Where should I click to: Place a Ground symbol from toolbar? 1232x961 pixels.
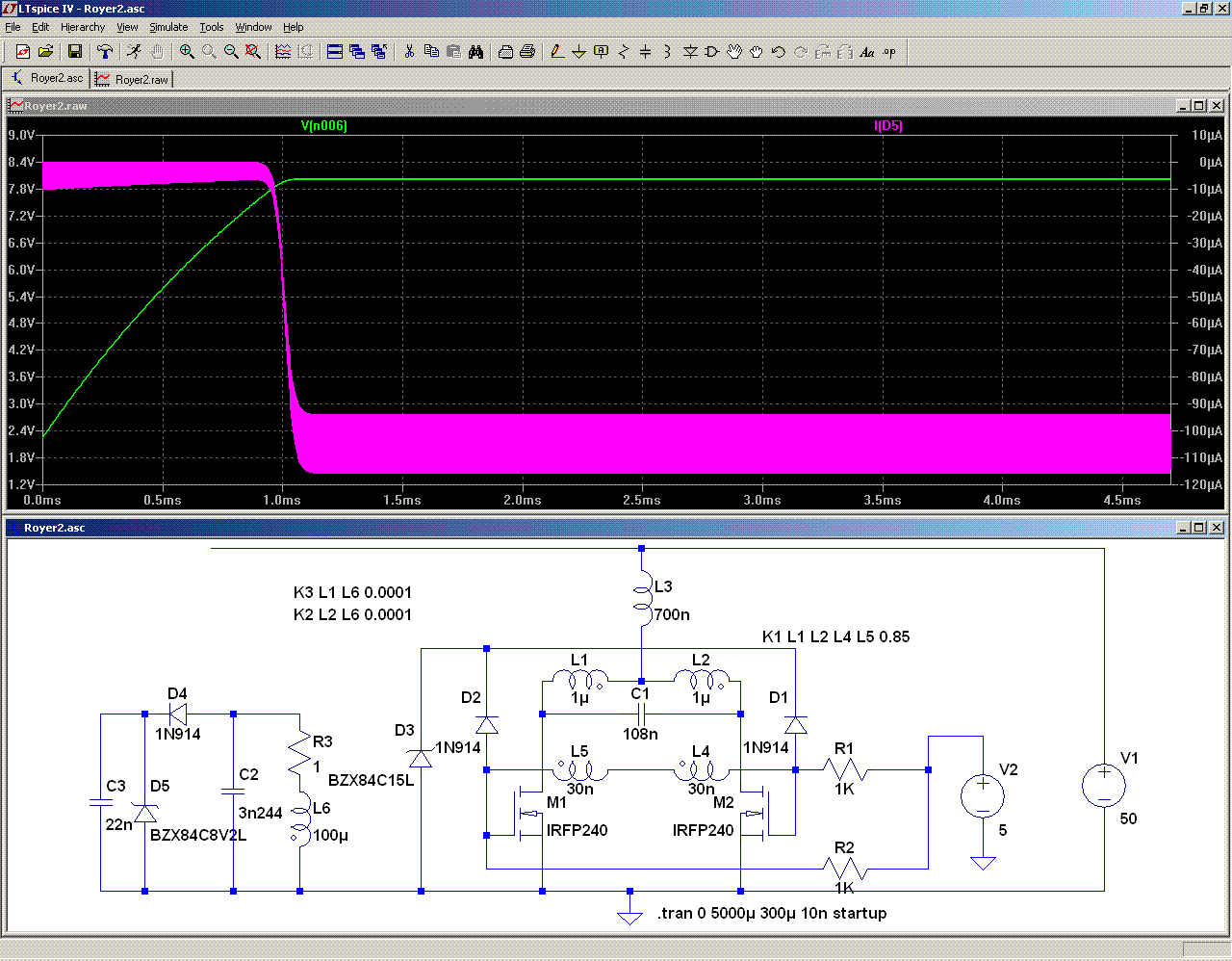click(578, 52)
